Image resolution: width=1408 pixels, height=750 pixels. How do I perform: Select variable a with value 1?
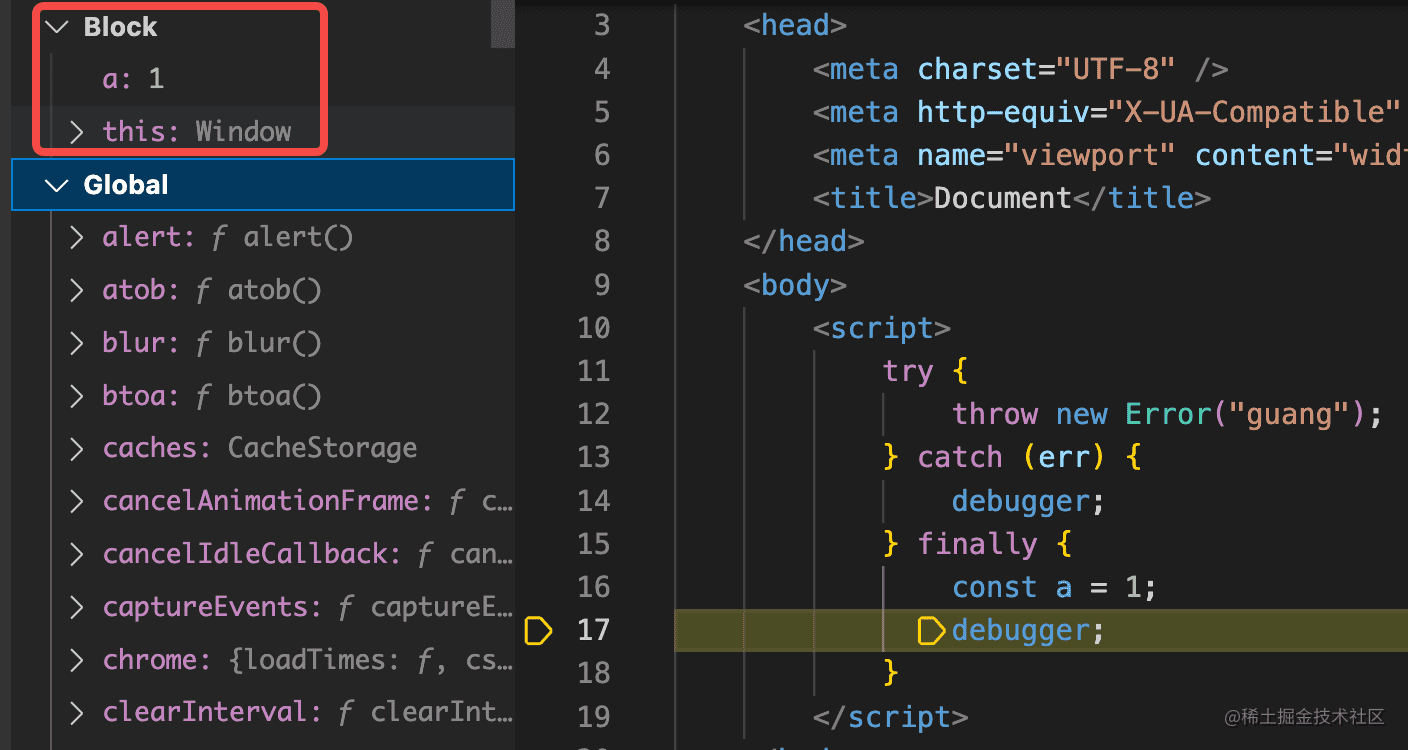click(133, 79)
